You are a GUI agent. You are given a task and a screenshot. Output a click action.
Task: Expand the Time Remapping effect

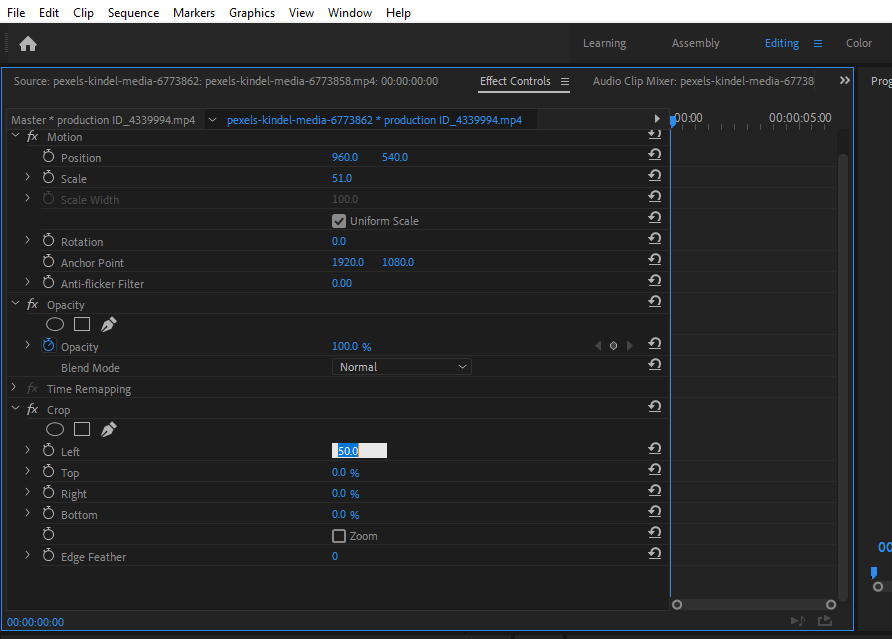14,388
